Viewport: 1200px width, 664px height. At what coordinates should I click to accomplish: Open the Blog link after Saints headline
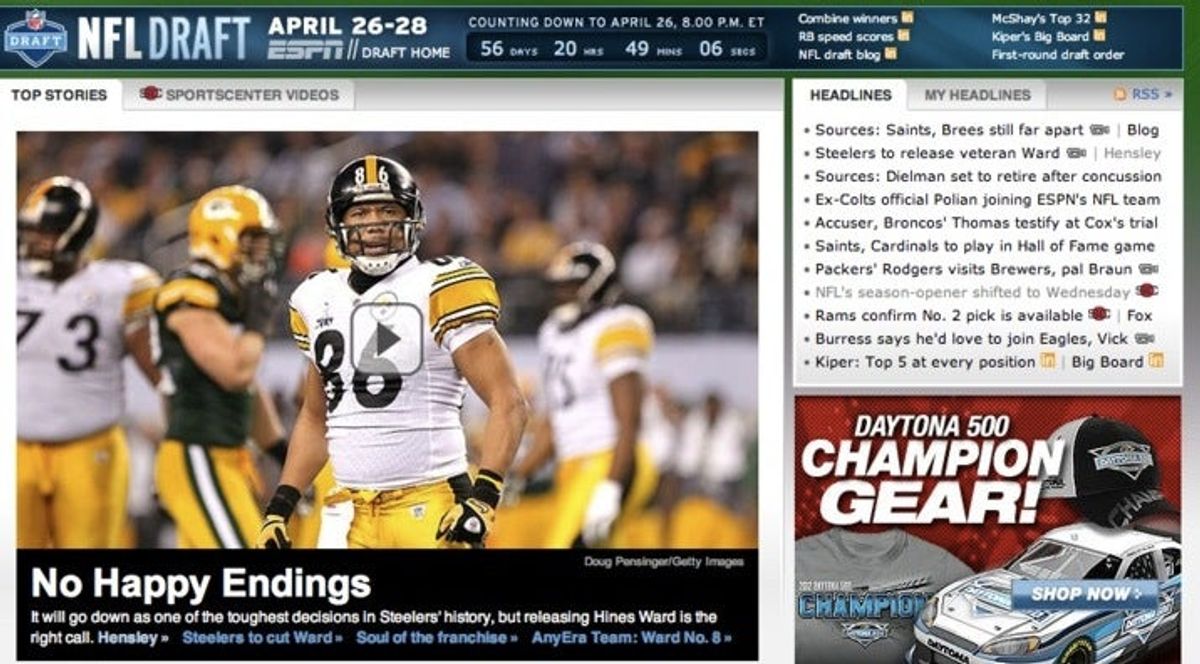click(1143, 130)
